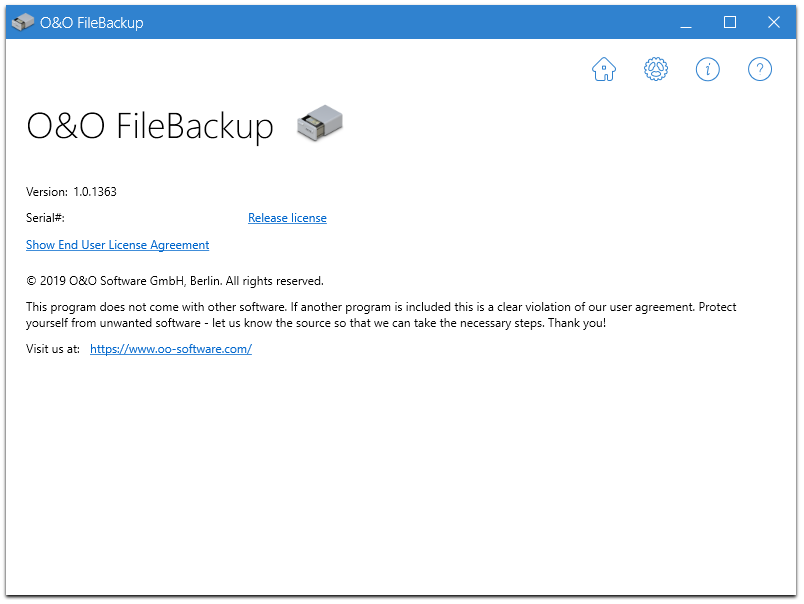Click the 'Visit us at:' label
The width and height of the screenshot is (804, 604).
tap(53, 349)
